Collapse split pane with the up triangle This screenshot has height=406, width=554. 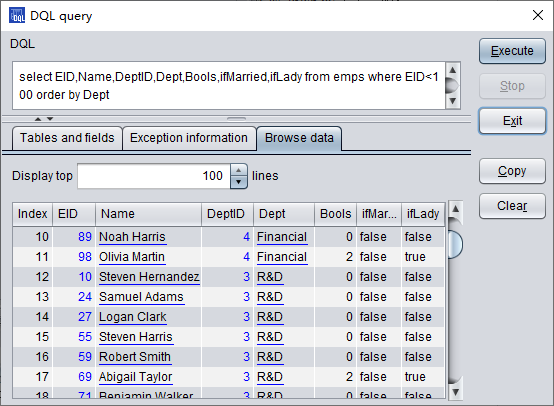38,119
